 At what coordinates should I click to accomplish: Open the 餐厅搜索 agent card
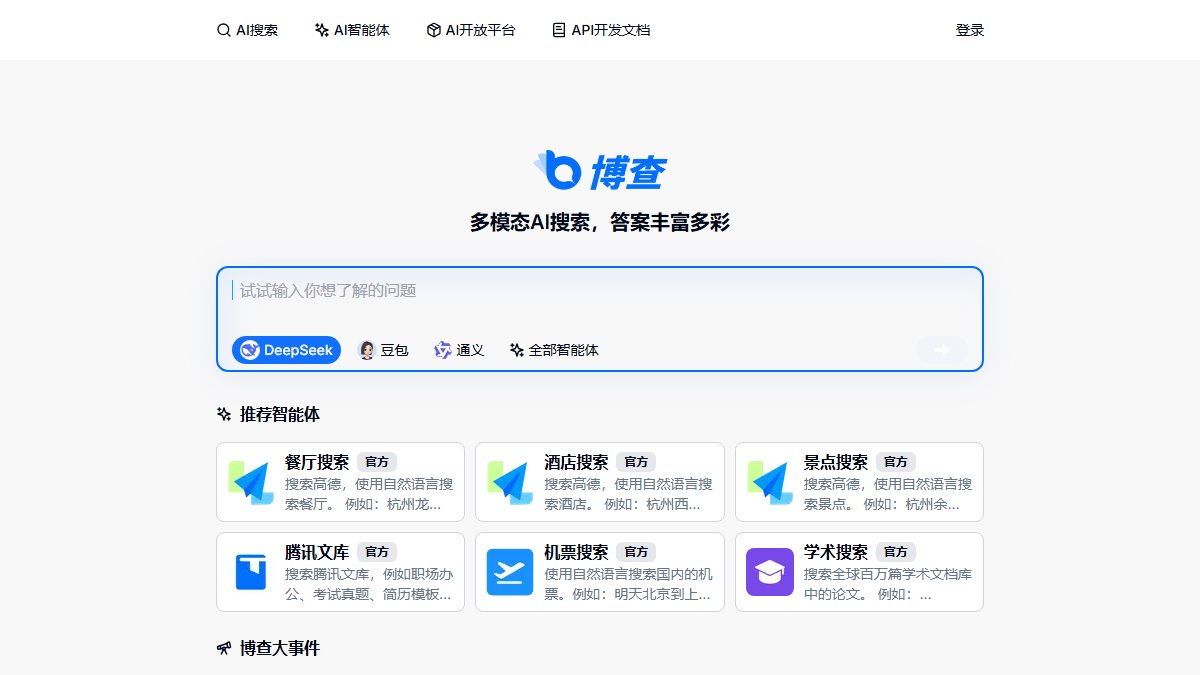point(341,482)
